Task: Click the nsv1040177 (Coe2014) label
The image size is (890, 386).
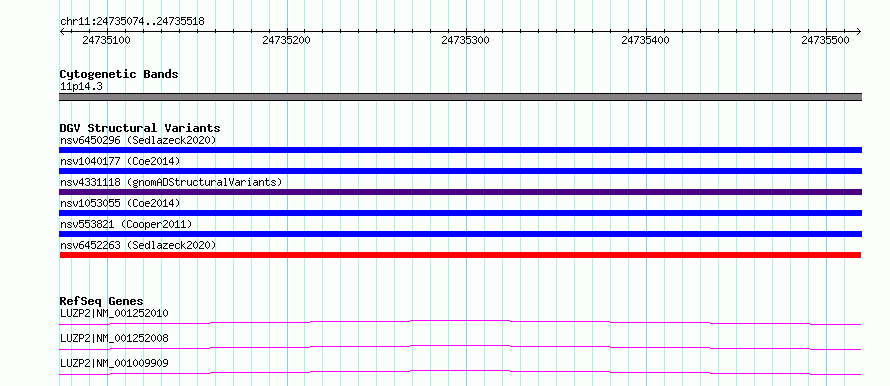Action: click(120, 161)
